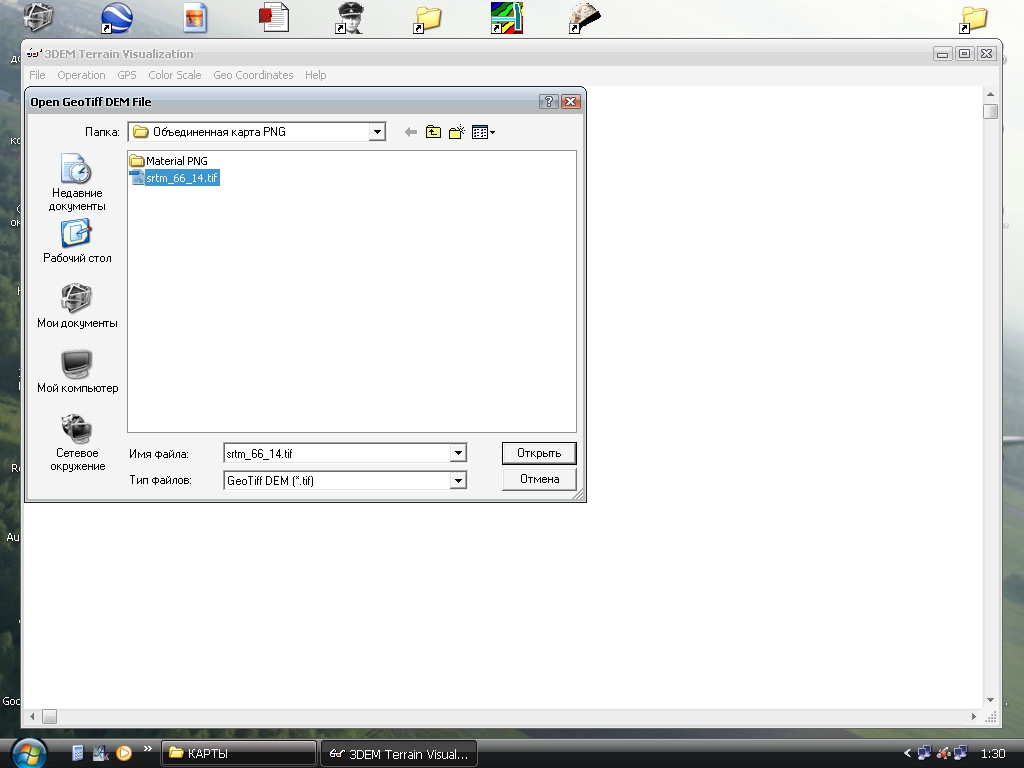Viewport: 1024px width, 768px height.
Task: Click the Открыть button
Action: pyautogui.click(x=539, y=453)
